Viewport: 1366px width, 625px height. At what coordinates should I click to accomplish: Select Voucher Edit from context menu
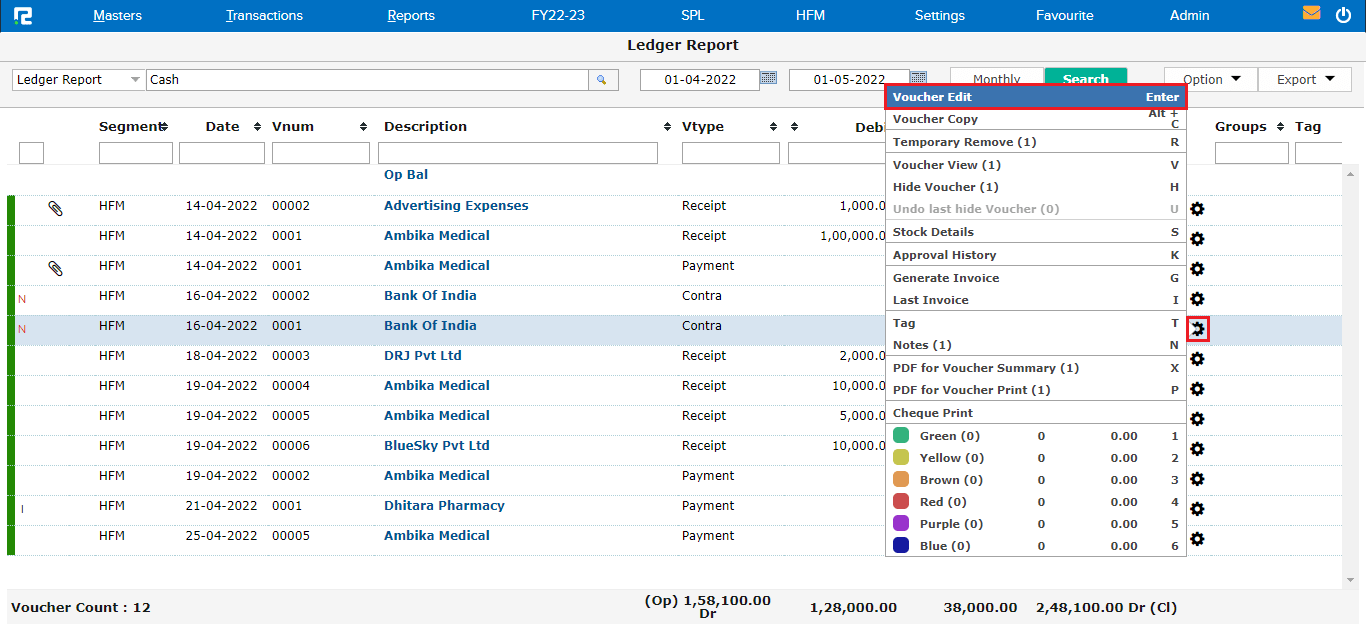point(1035,97)
